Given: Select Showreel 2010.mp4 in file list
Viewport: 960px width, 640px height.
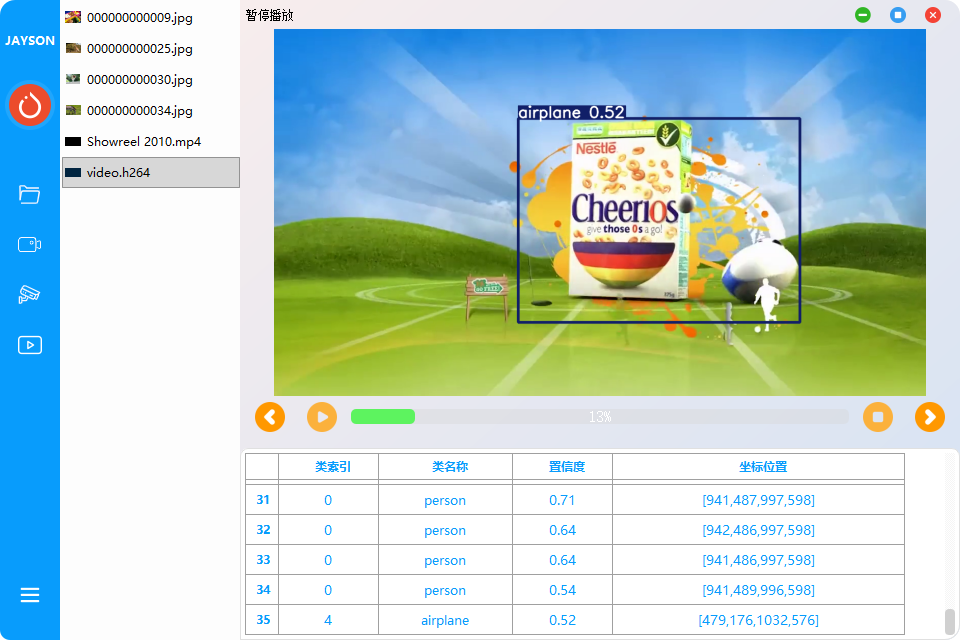Looking at the screenshot, I should (x=151, y=141).
